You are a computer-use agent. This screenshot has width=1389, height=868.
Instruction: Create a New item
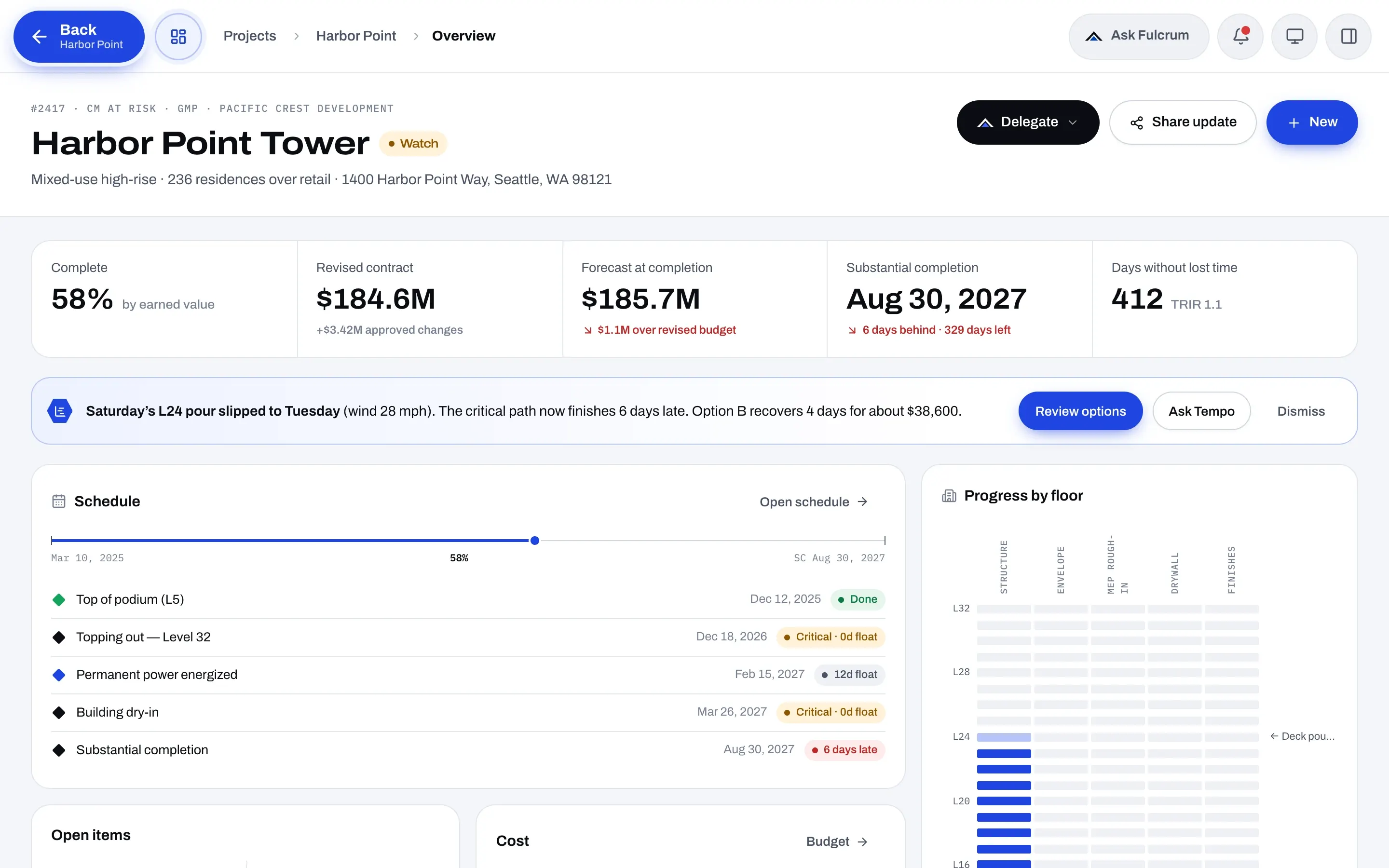[x=1311, y=122]
